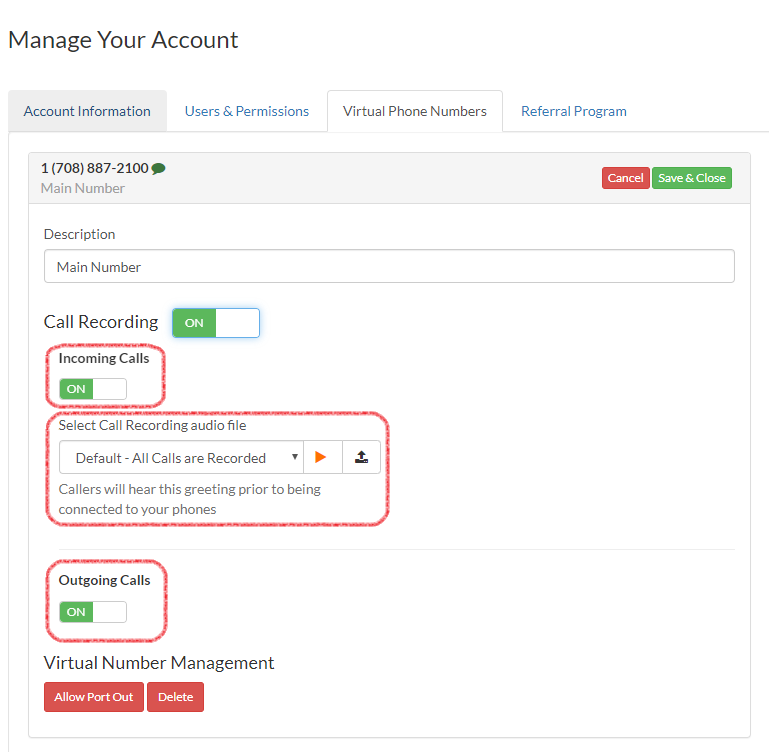The height and width of the screenshot is (752, 769).
Task: Click the upload audio file icon
Action: click(361, 457)
